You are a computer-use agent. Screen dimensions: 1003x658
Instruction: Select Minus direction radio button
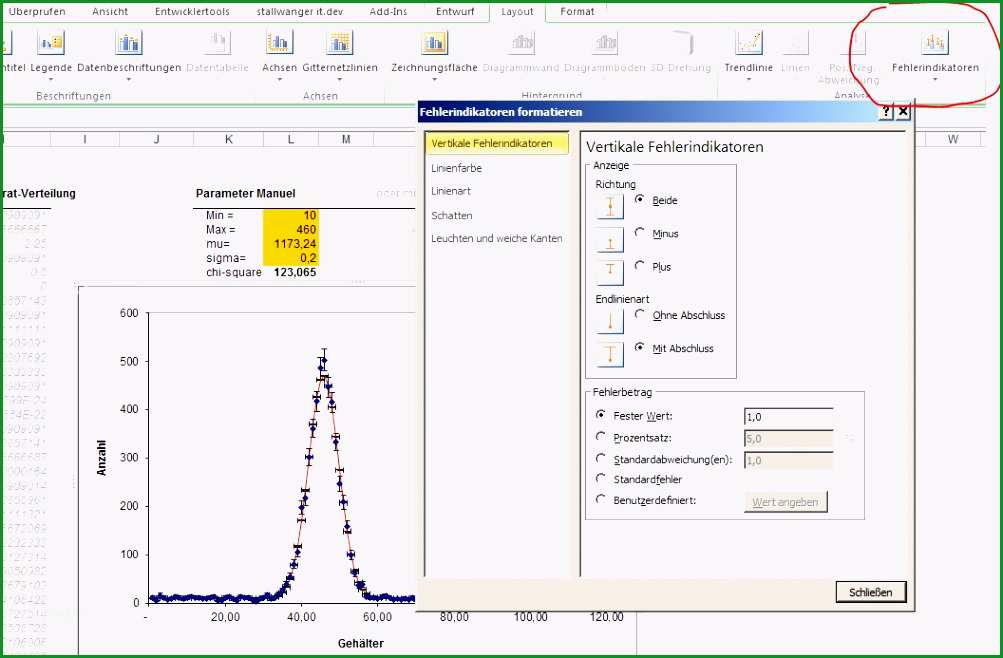640,233
